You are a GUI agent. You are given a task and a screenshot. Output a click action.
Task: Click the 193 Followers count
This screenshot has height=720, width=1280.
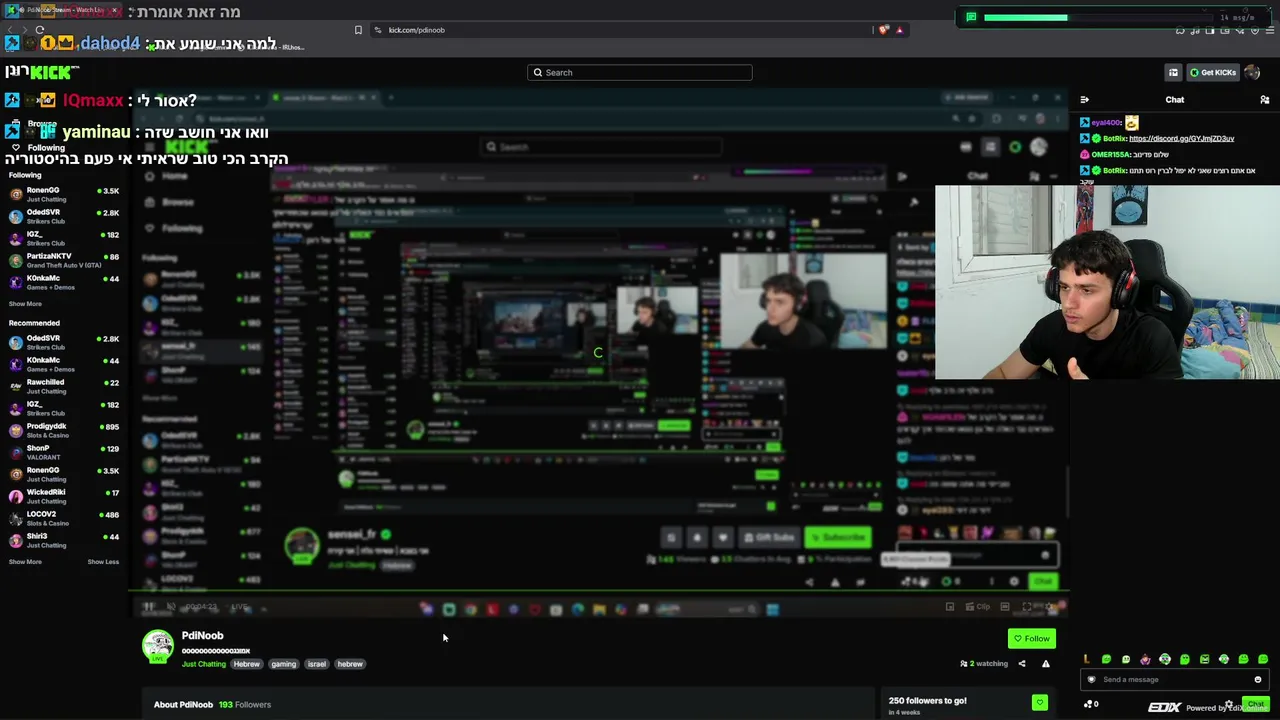[245, 704]
